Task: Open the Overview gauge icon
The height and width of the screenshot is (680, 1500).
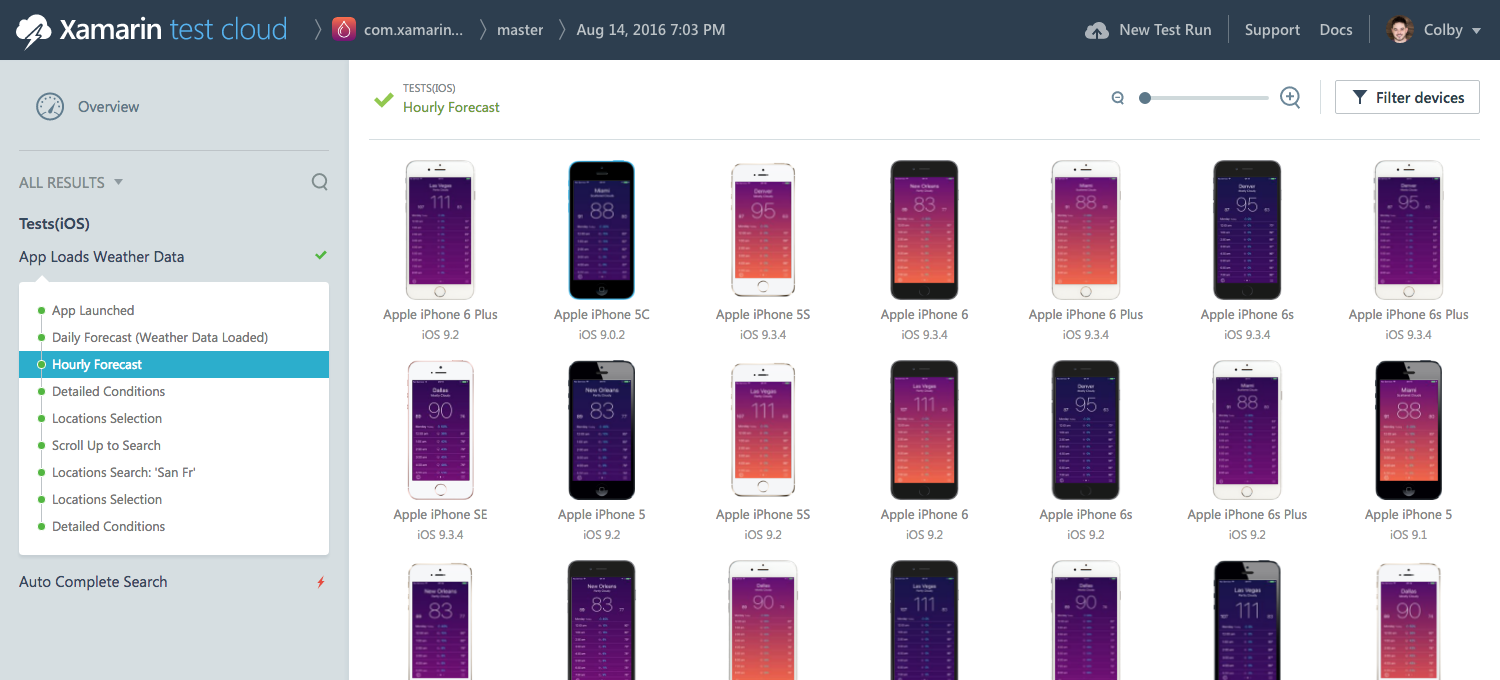Action: pos(50,107)
